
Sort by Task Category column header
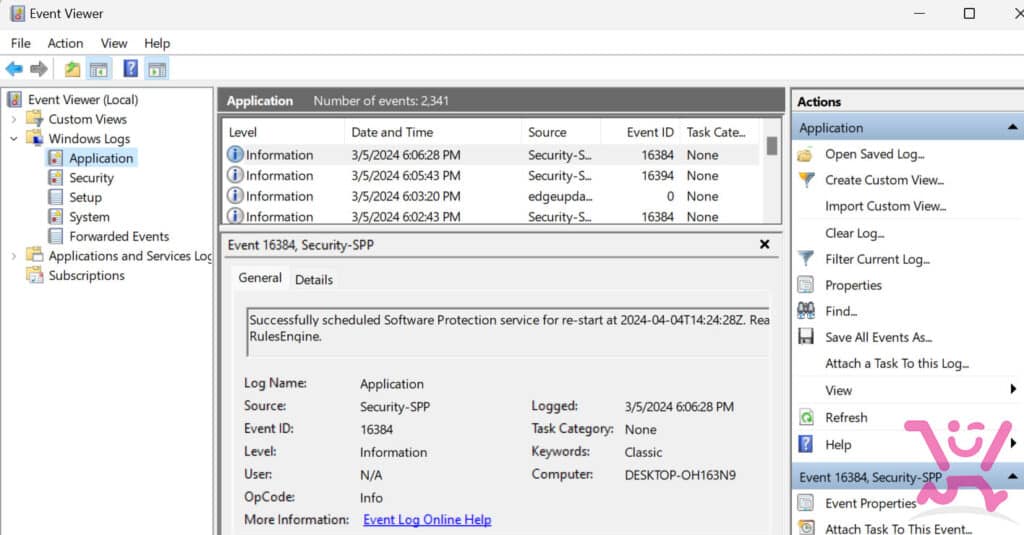[720, 132]
